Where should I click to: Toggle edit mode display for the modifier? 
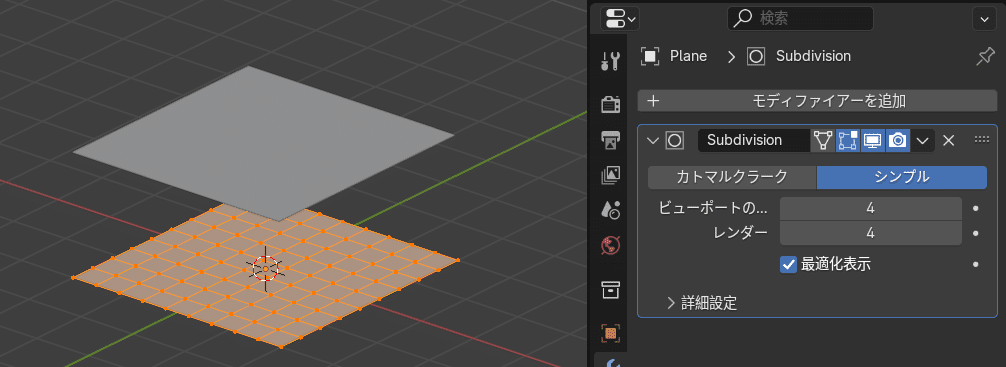coord(848,141)
